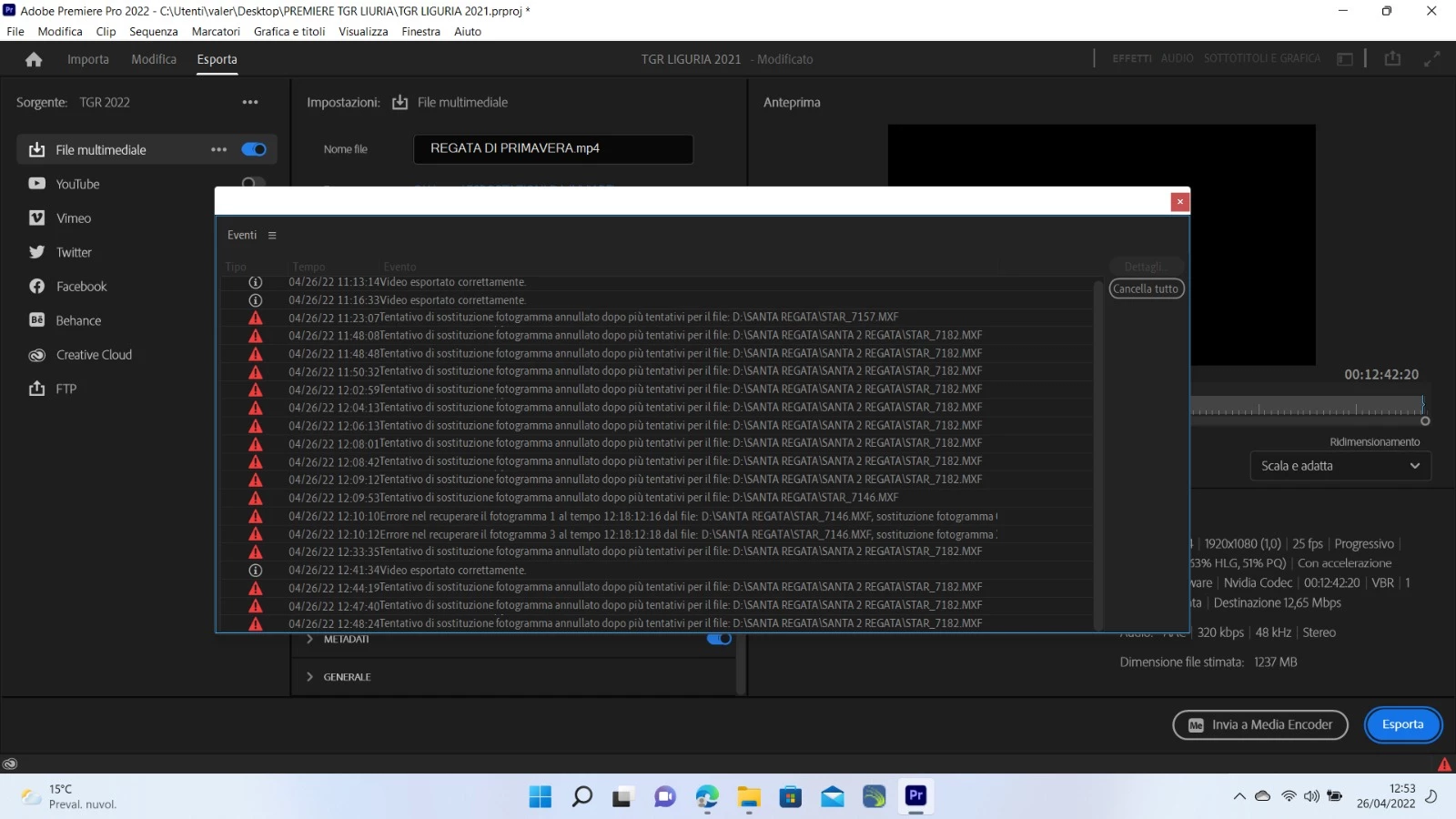
Task: Click the Anteprima video preview
Action: pos(1102,245)
